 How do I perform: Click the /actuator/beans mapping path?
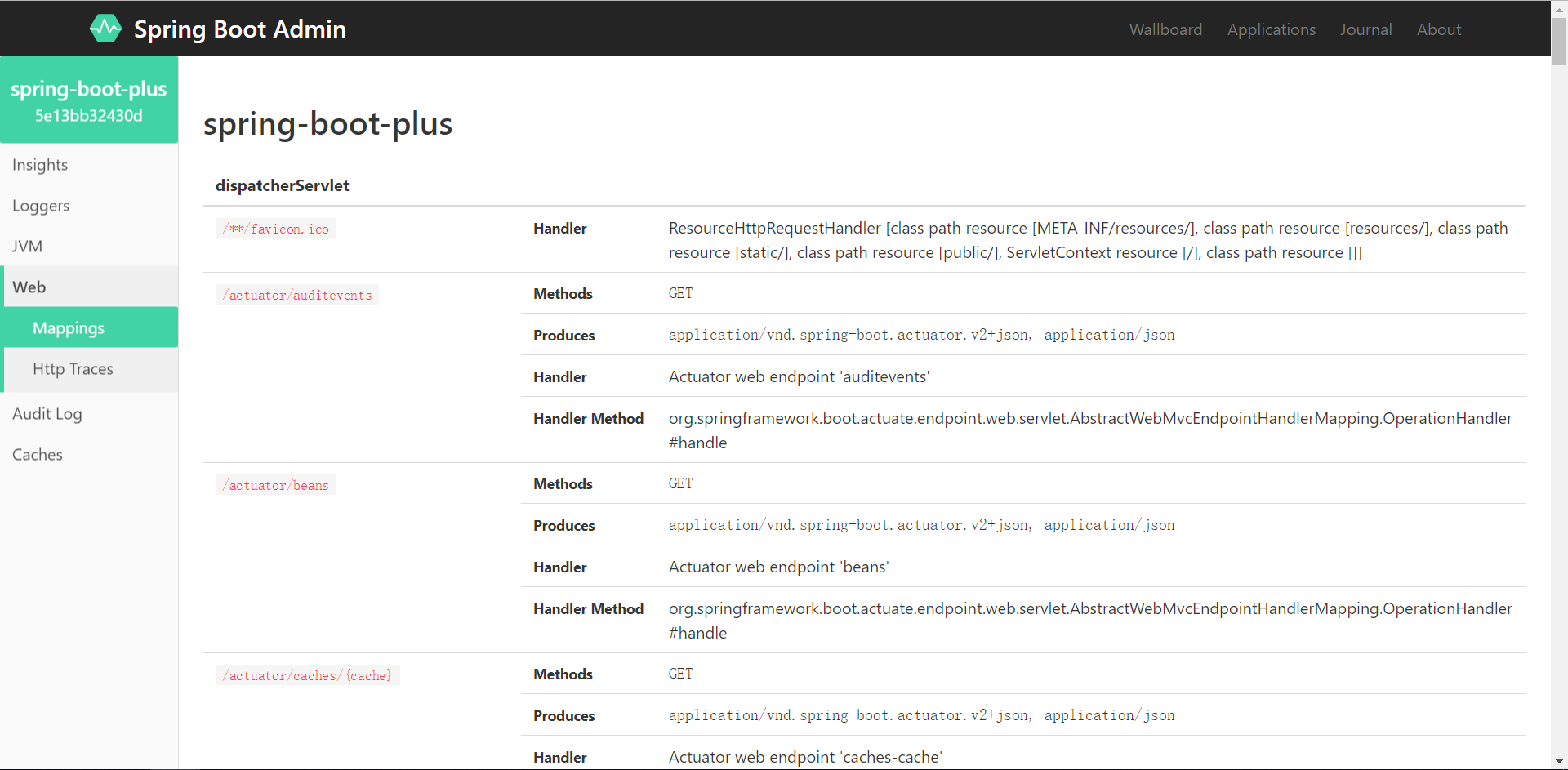click(275, 485)
